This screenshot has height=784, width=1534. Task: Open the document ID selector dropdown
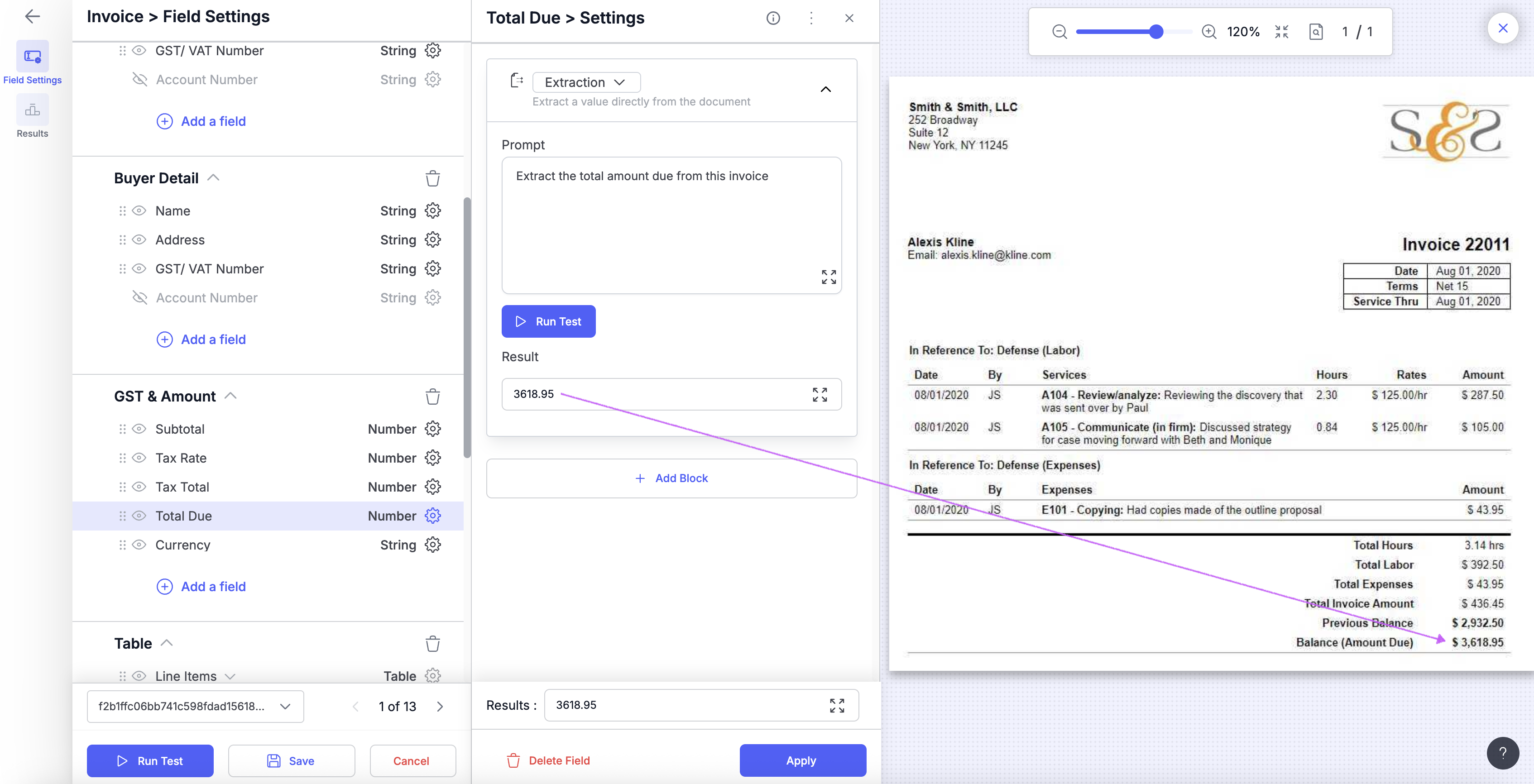[x=195, y=707]
